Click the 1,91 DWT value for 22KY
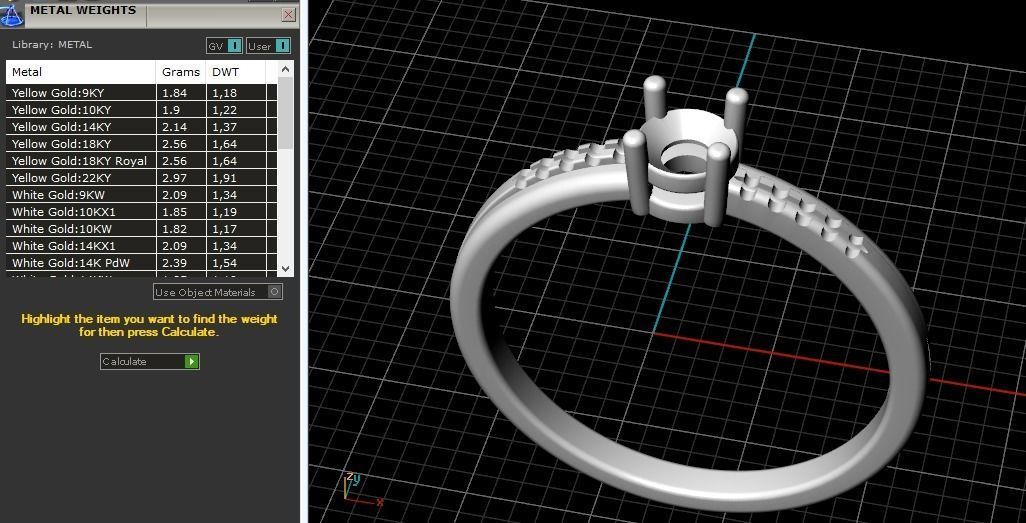The height and width of the screenshot is (523, 1026). [x=224, y=177]
